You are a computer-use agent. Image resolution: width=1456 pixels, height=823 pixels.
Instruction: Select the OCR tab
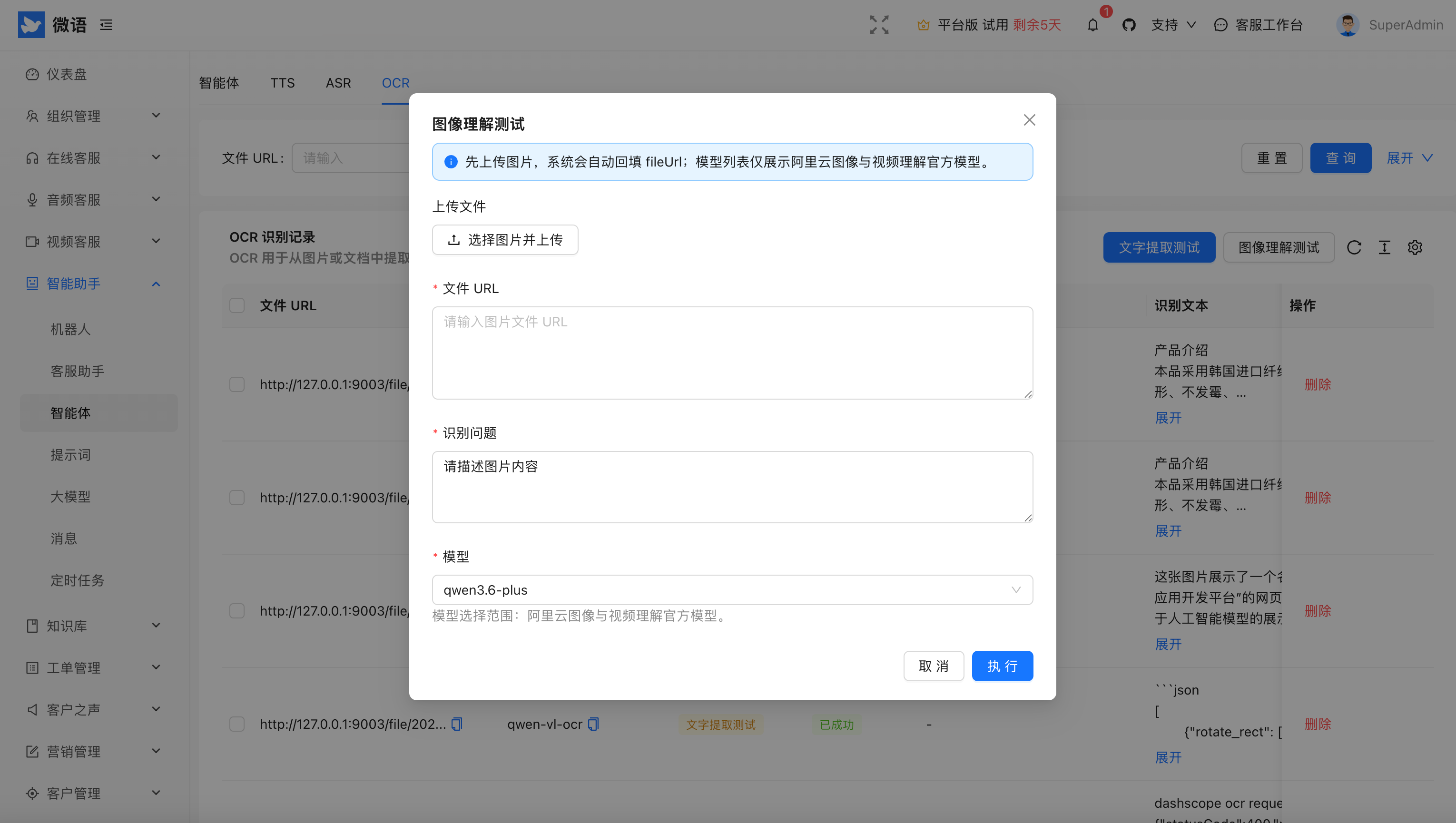(395, 83)
